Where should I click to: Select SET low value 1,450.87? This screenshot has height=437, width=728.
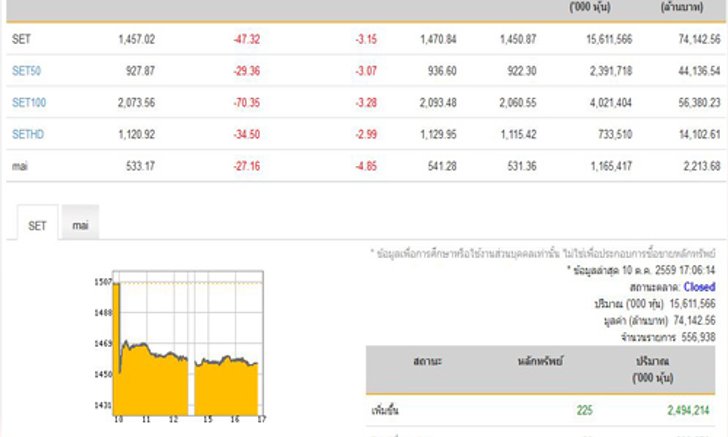518,39
